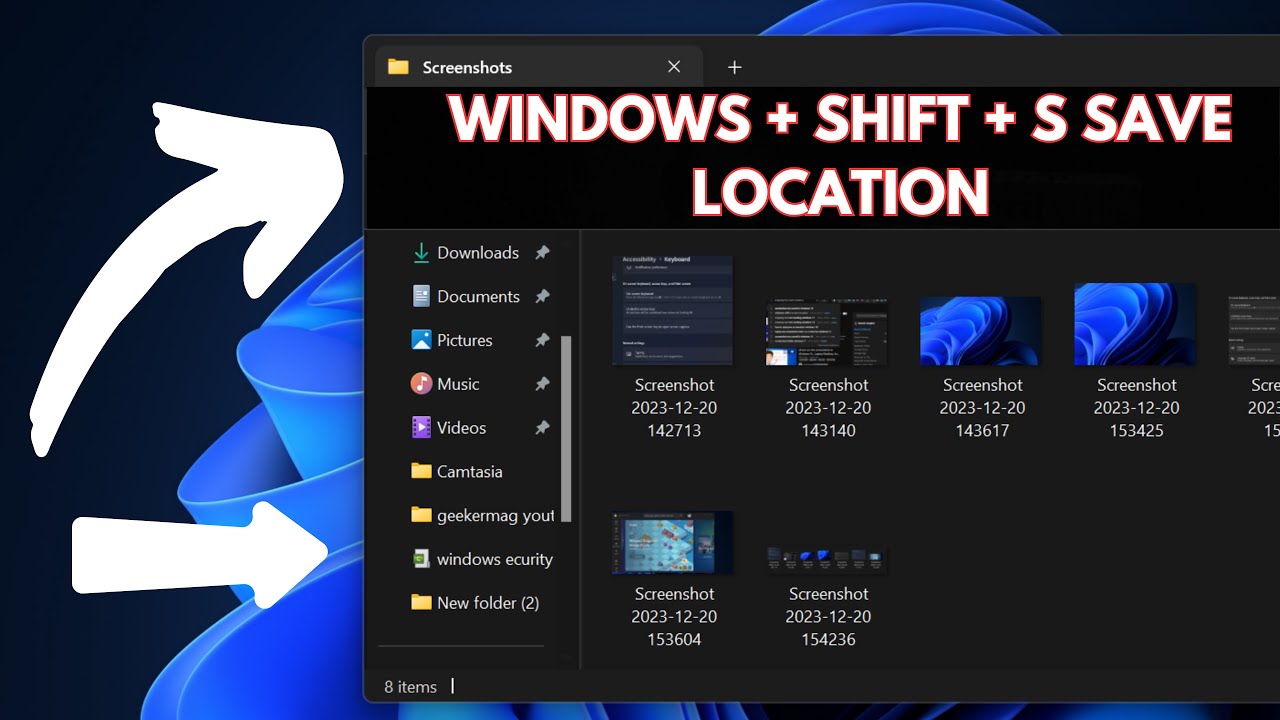Click the Screenshots tab folder icon

[398, 67]
